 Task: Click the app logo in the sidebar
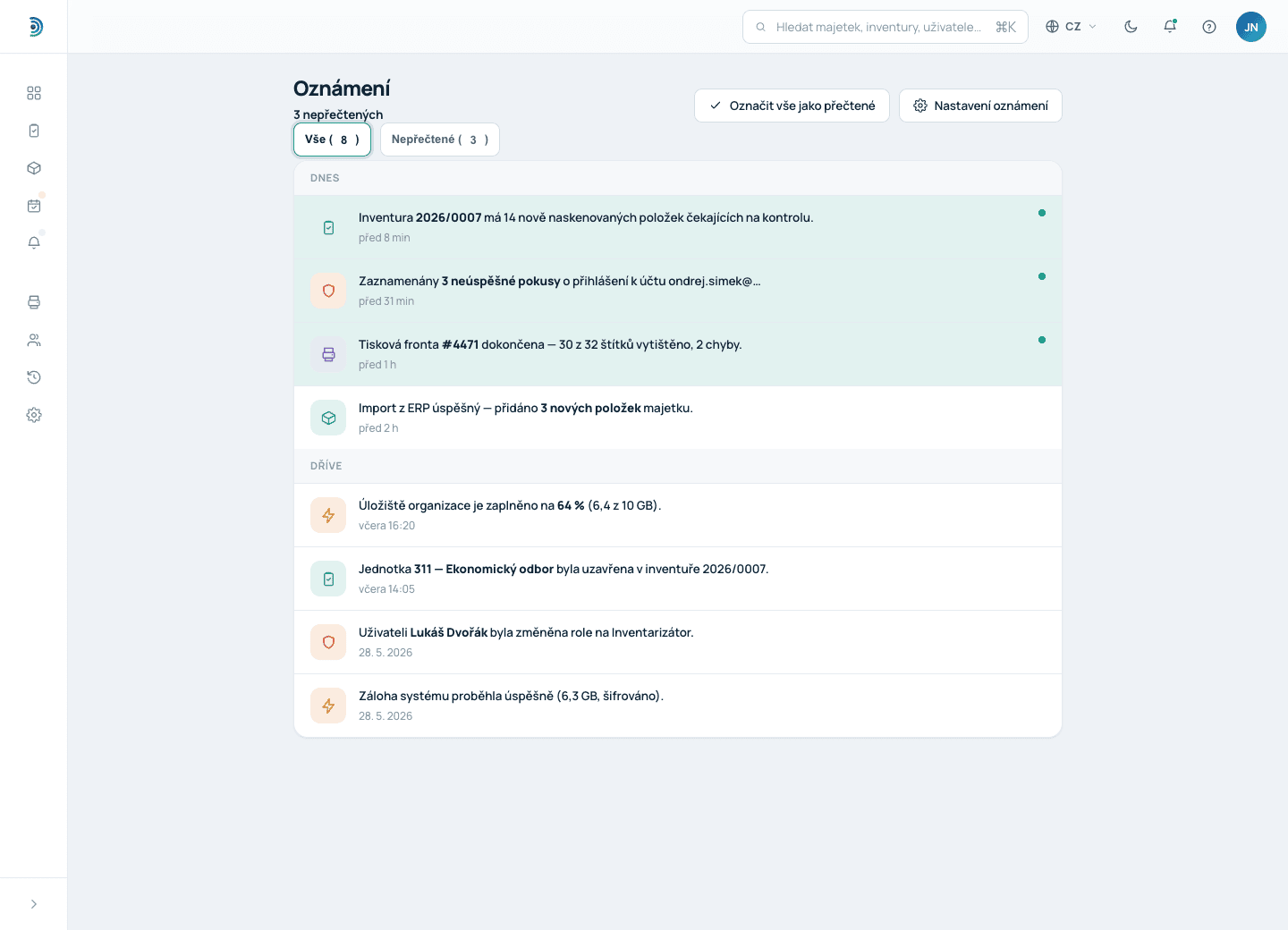(34, 27)
